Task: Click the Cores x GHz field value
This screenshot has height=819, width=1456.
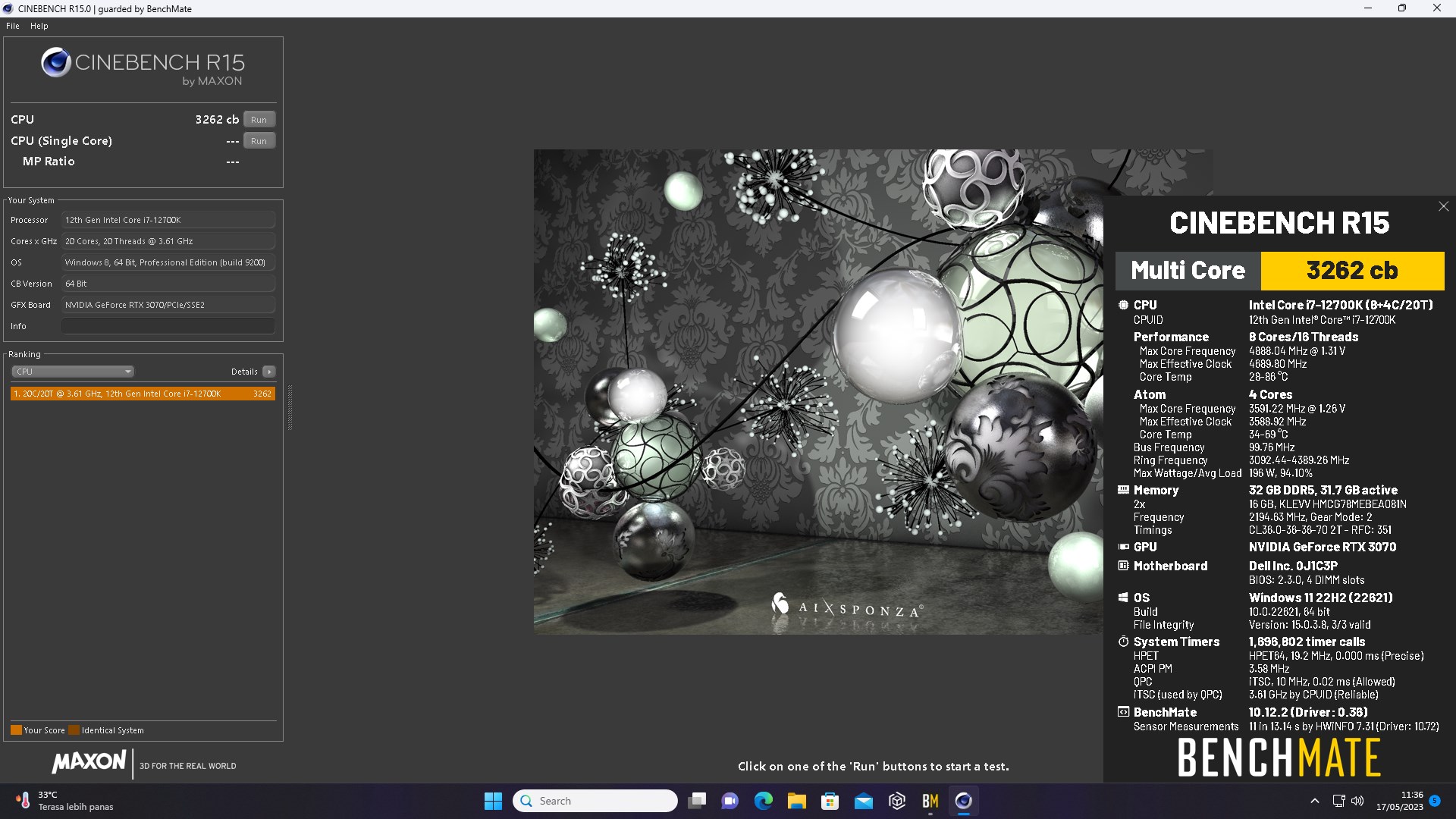Action: [x=168, y=241]
